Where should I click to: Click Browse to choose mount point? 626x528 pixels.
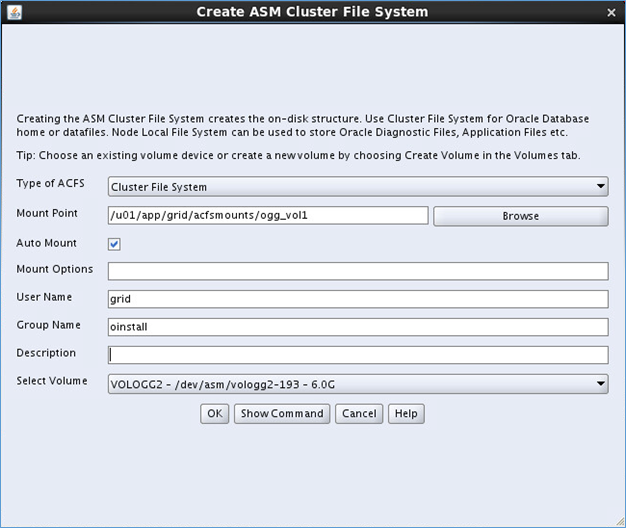click(x=521, y=216)
